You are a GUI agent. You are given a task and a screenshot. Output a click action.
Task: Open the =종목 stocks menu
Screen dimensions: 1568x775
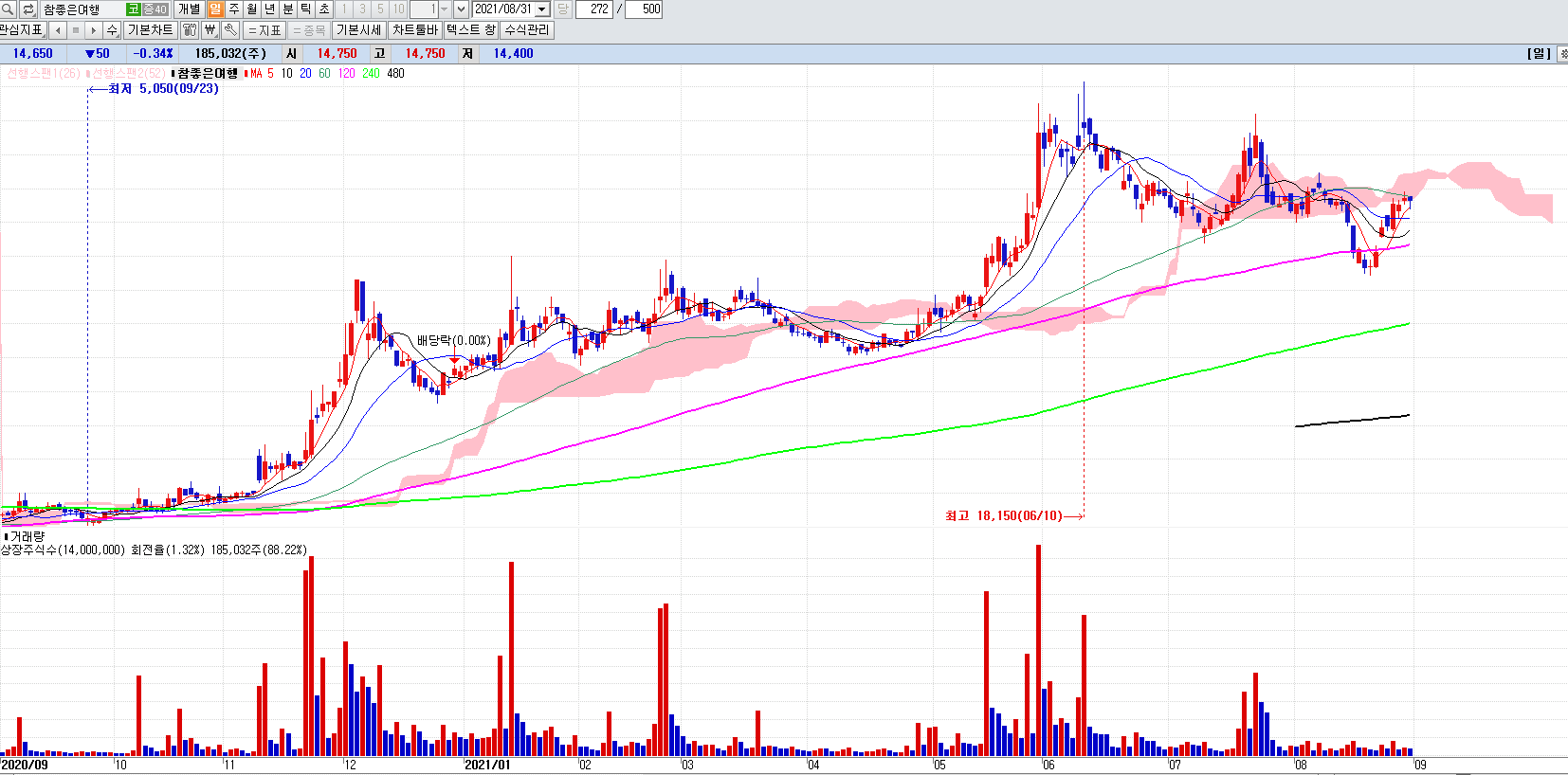click(x=309, y=29)
